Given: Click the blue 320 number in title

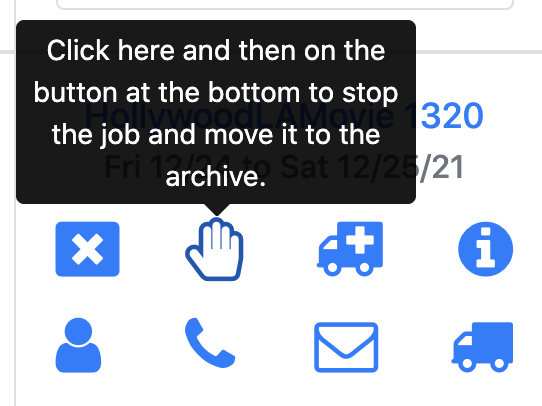Looking at the screenshot, I should (x=451, y=115).
